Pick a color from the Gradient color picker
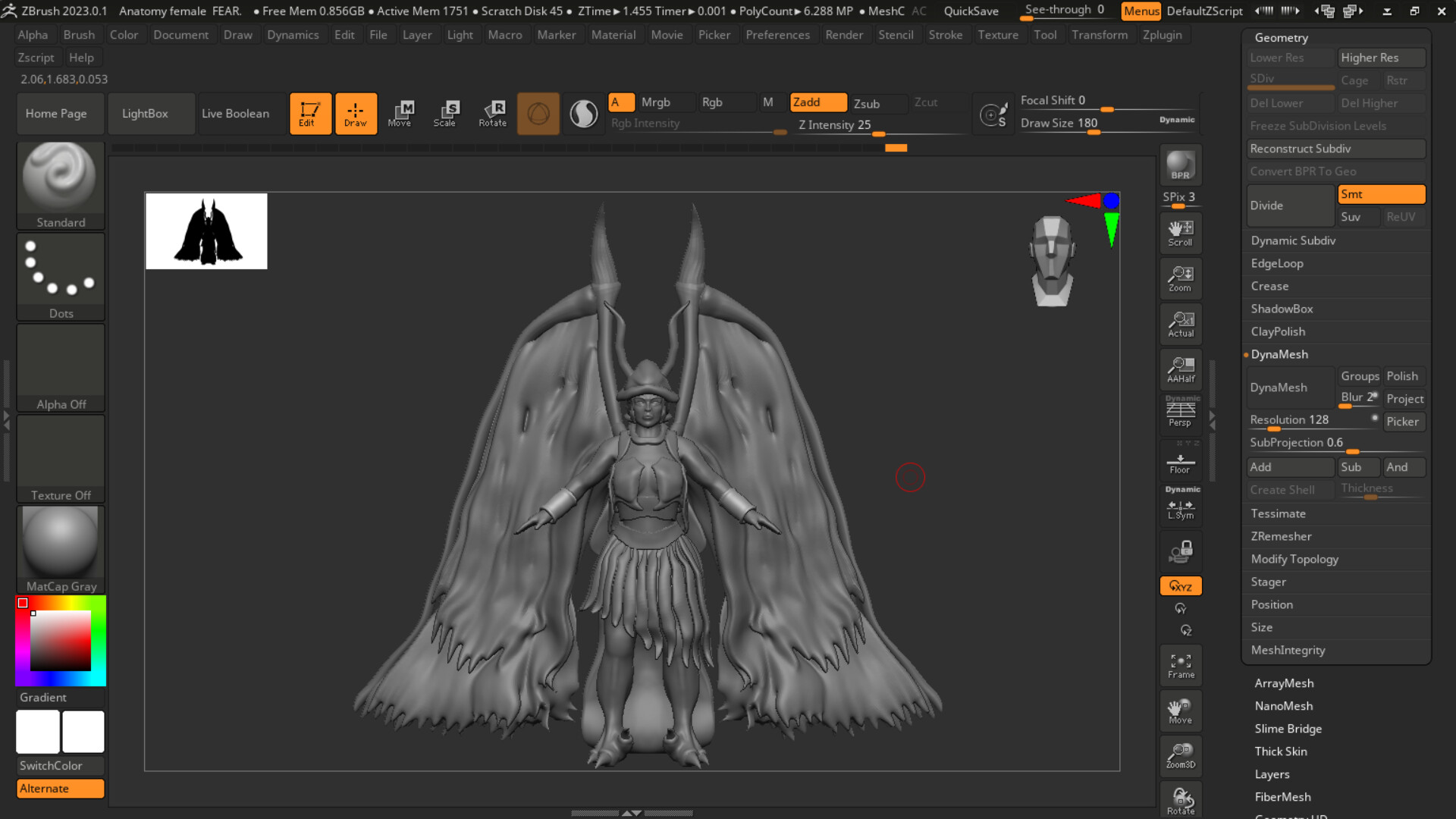Image resolution: width=1456 pixels, height=819 pixels. coord(60,641)
